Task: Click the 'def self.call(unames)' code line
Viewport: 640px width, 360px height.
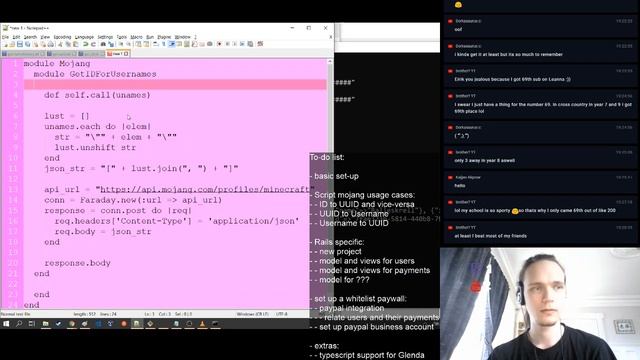Action: (x=97, y=95)
